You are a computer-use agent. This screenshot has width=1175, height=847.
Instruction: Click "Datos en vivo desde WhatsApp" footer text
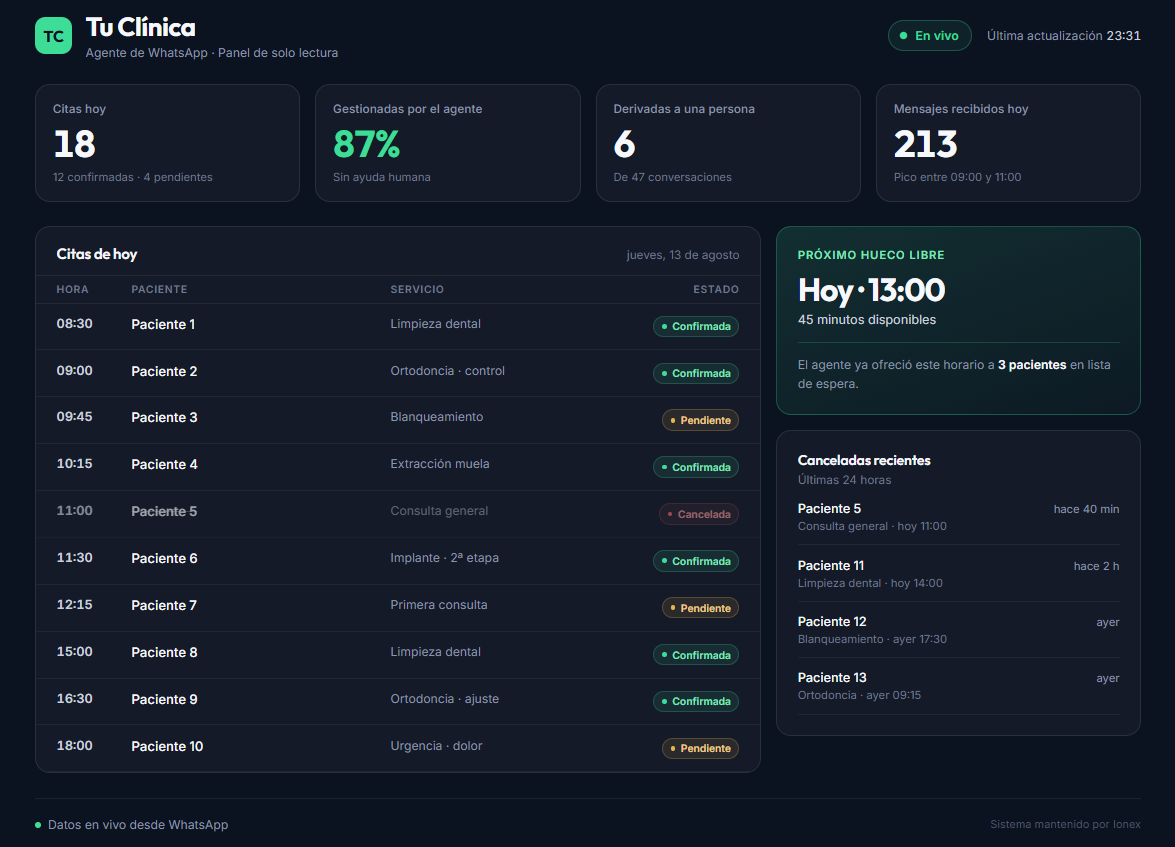[138, 825]
